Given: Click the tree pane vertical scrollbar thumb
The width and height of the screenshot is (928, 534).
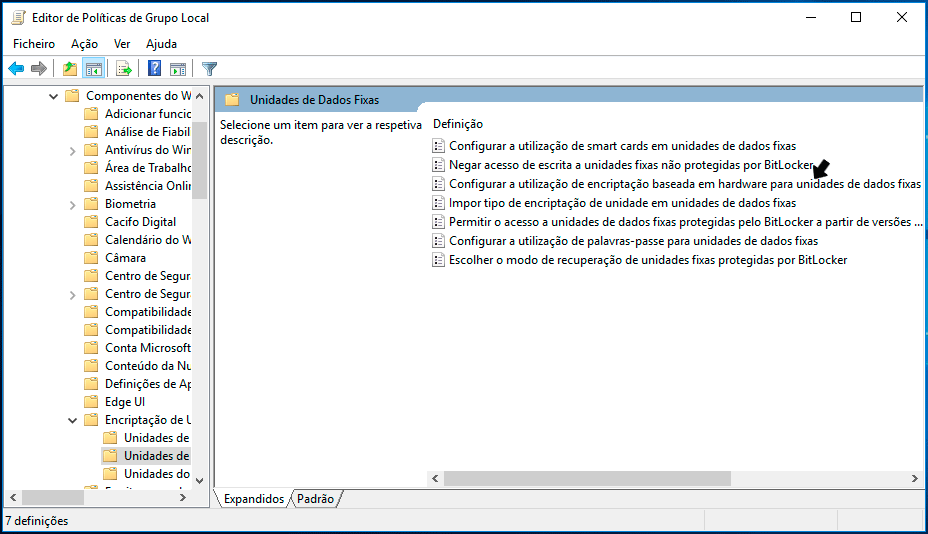Looking at the screenshot, I should click(199, 160).
